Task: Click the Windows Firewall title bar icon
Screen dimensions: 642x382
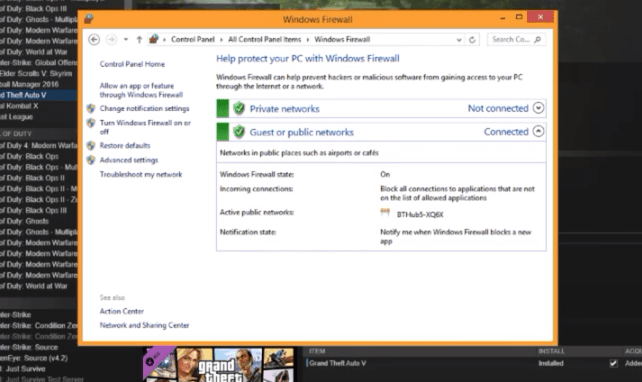Action: pos(89,19)
